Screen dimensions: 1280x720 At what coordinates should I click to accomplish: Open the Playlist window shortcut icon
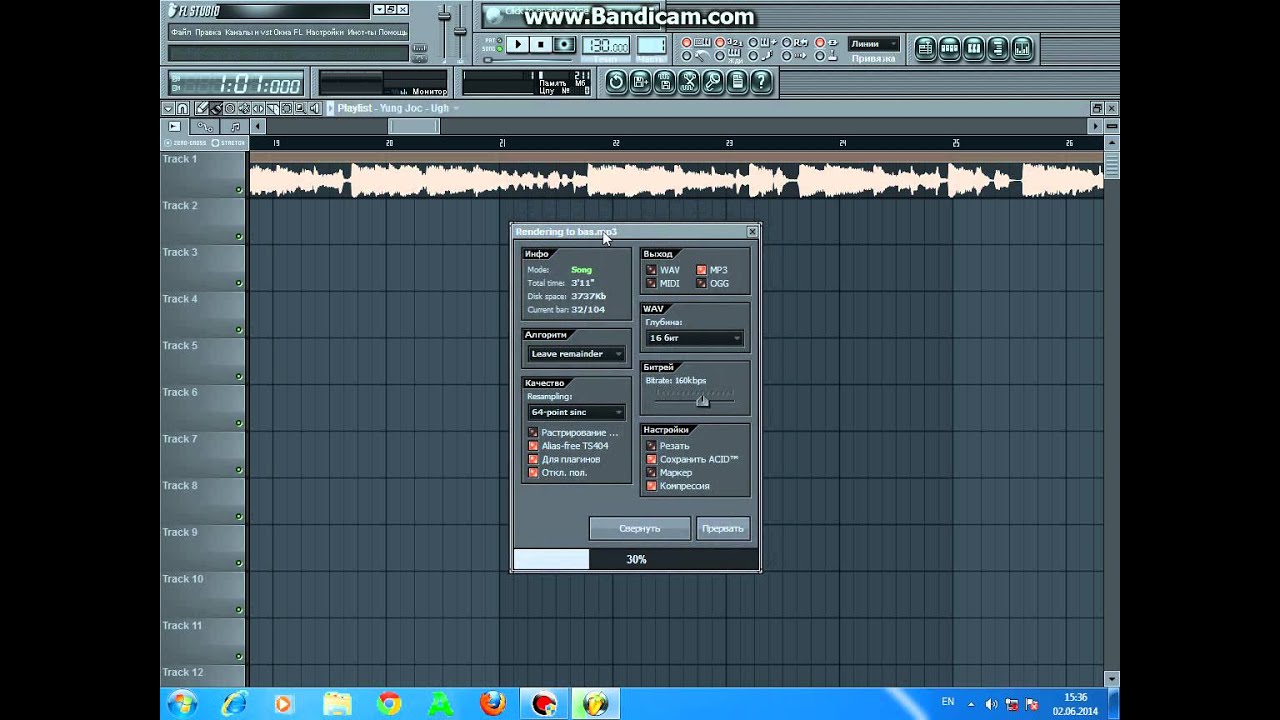tap(925, 48)
